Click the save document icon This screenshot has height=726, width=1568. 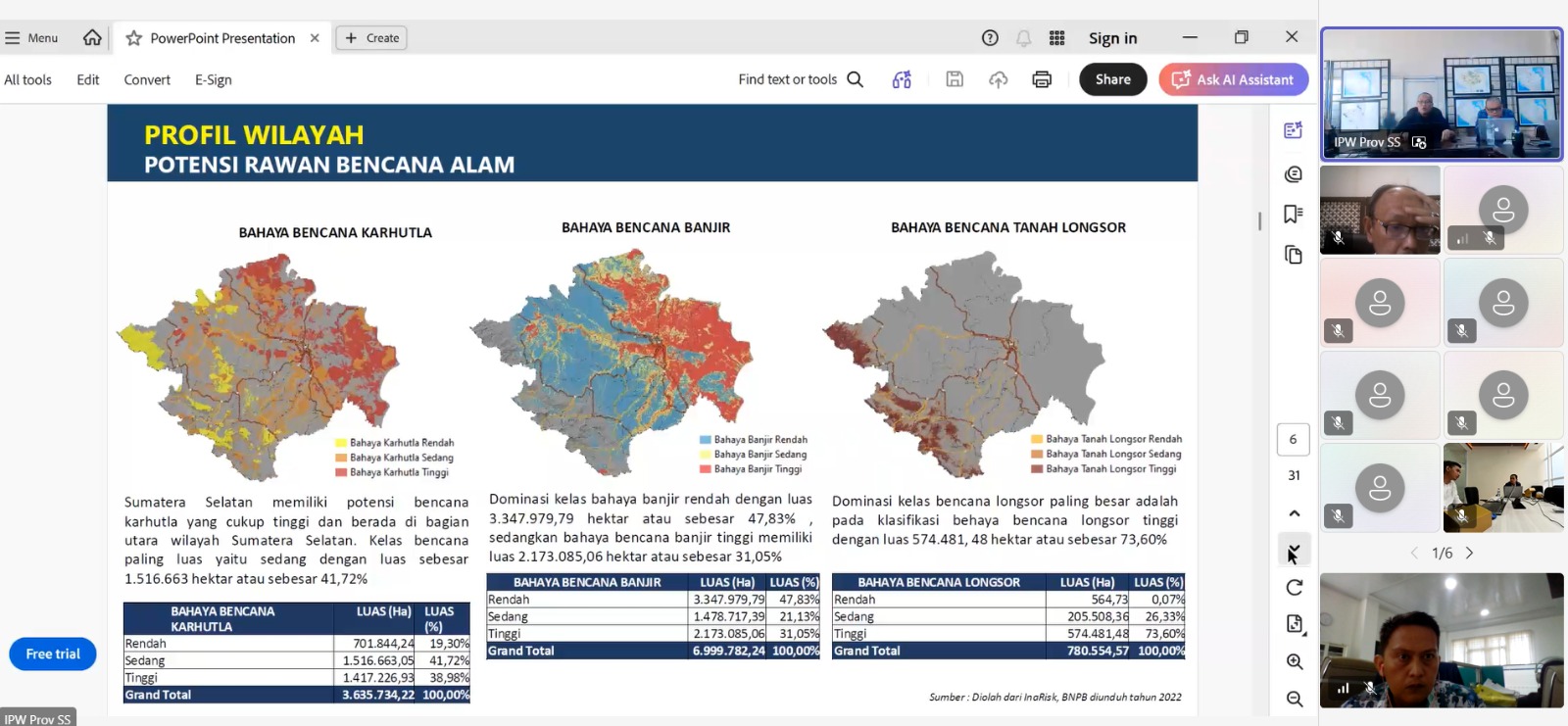coord(955,79)
